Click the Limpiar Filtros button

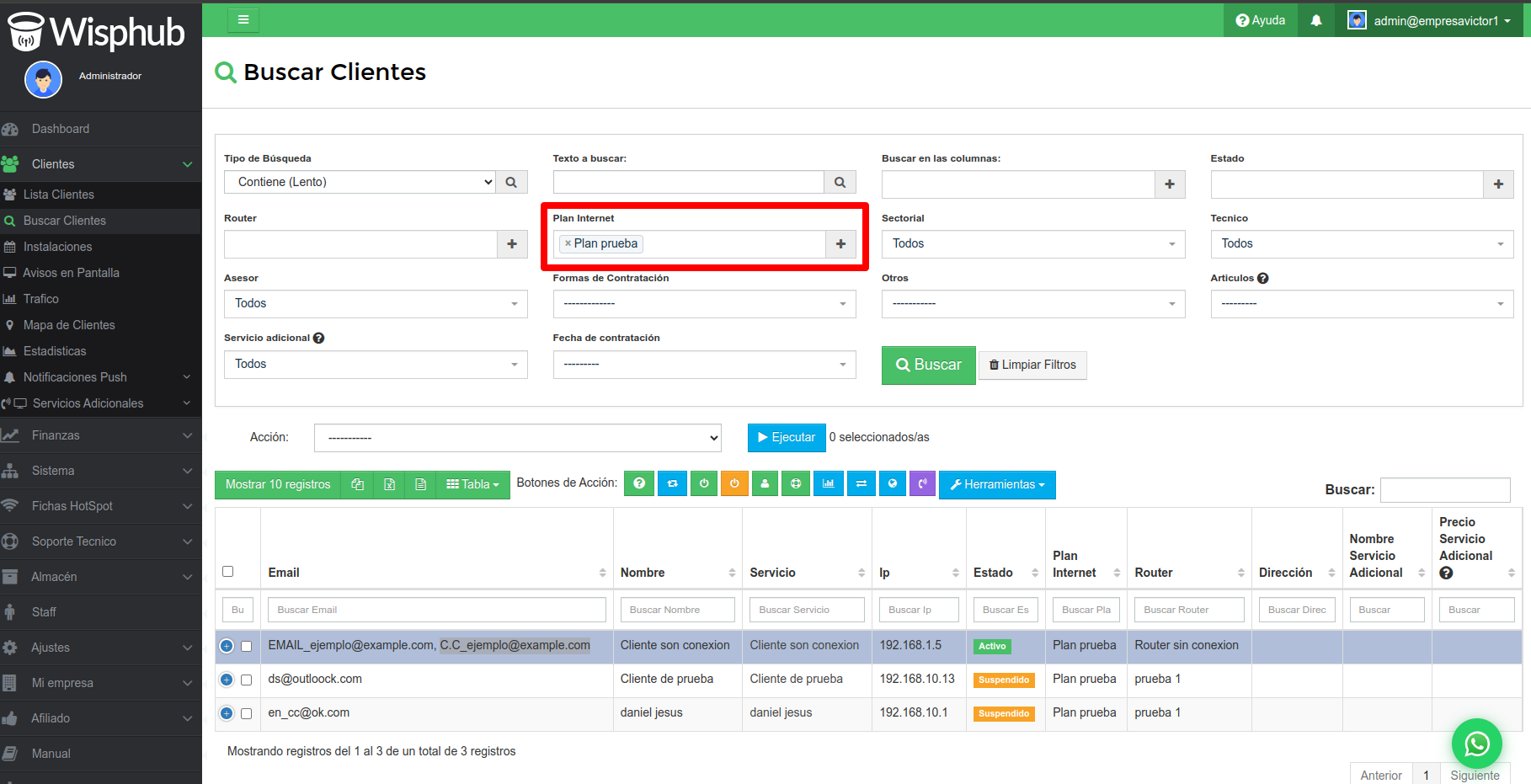(1032, 365)
